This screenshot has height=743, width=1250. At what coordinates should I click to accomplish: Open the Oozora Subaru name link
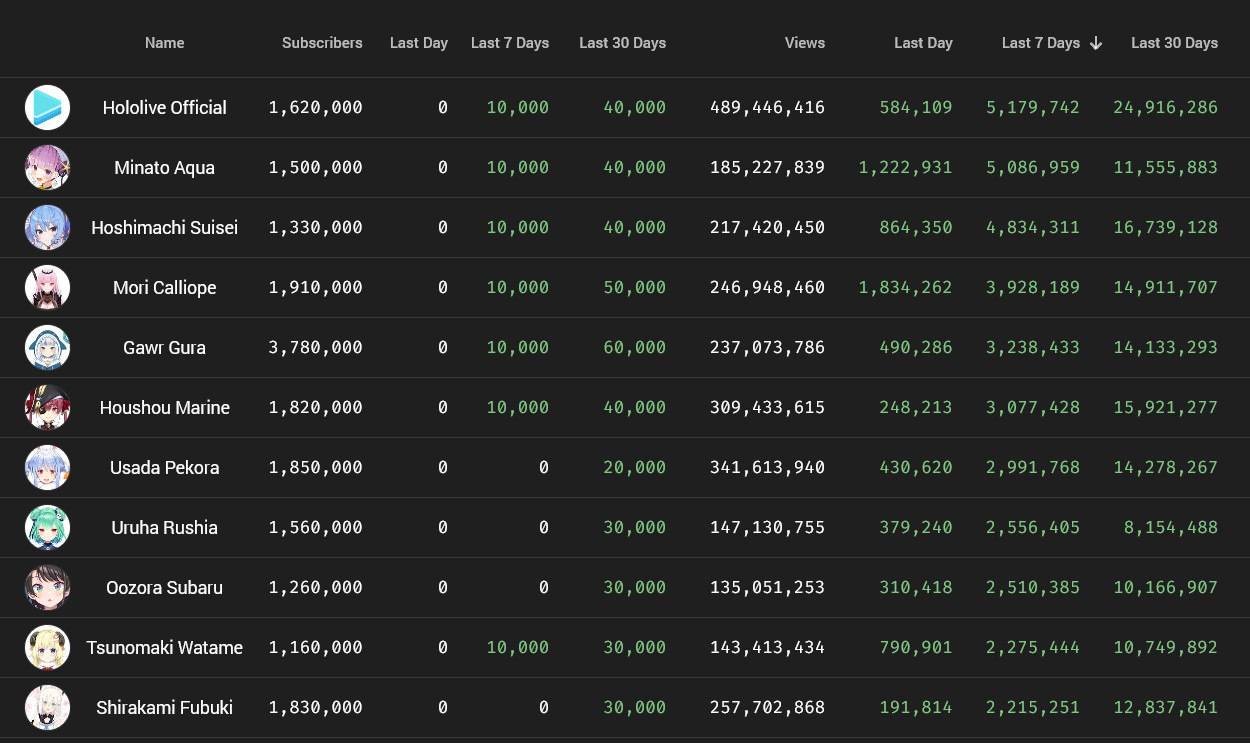click(x=165, y=587)
